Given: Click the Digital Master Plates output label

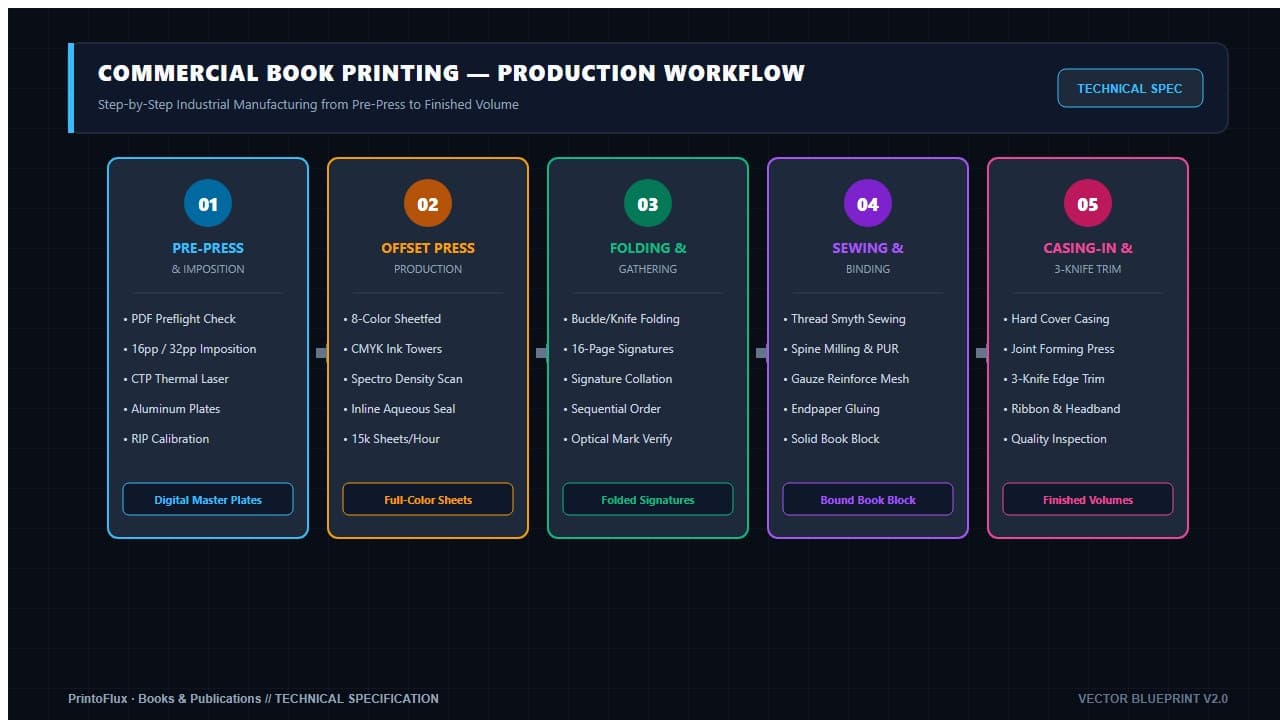Looking at the screenshot, I should (x=208, y=499).
